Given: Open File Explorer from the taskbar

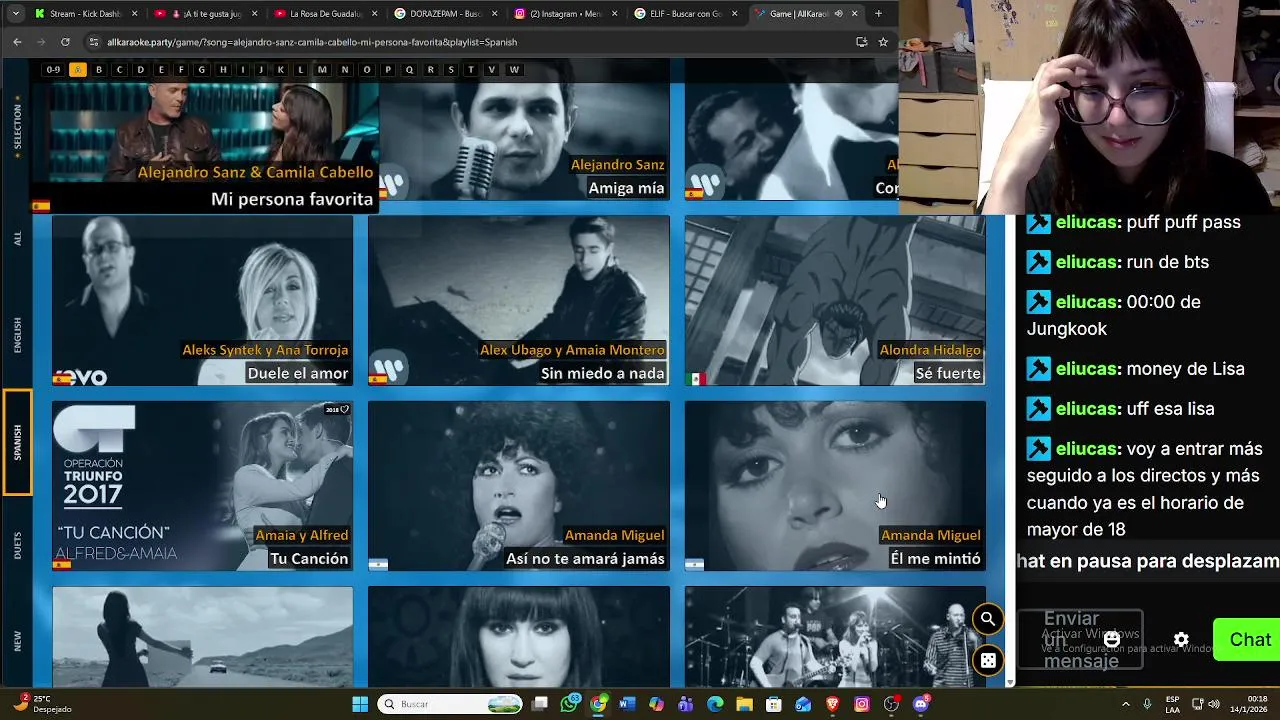Looking at the screenshot, I should click(744, 704).
